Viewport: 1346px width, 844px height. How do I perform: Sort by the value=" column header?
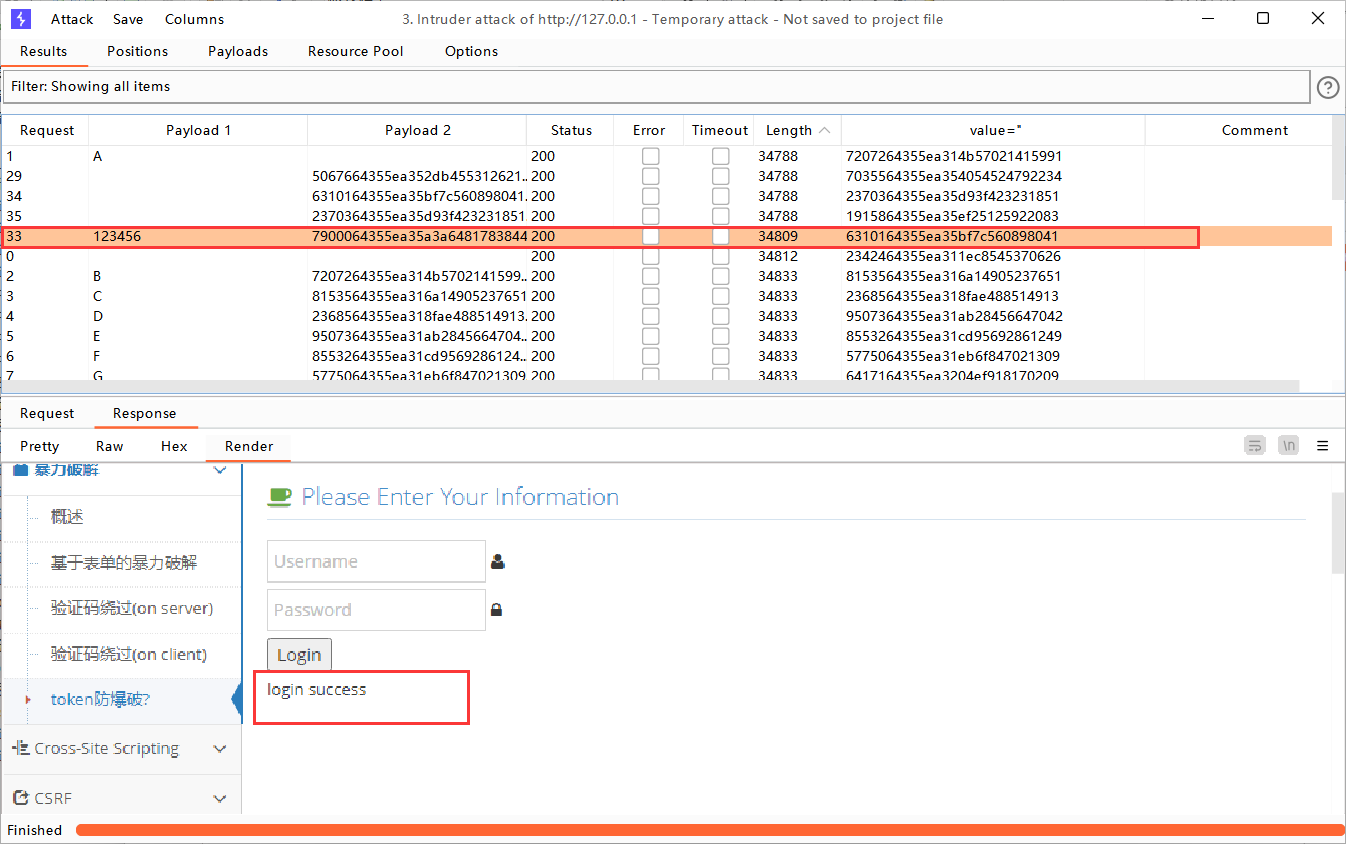pos(994,130)
